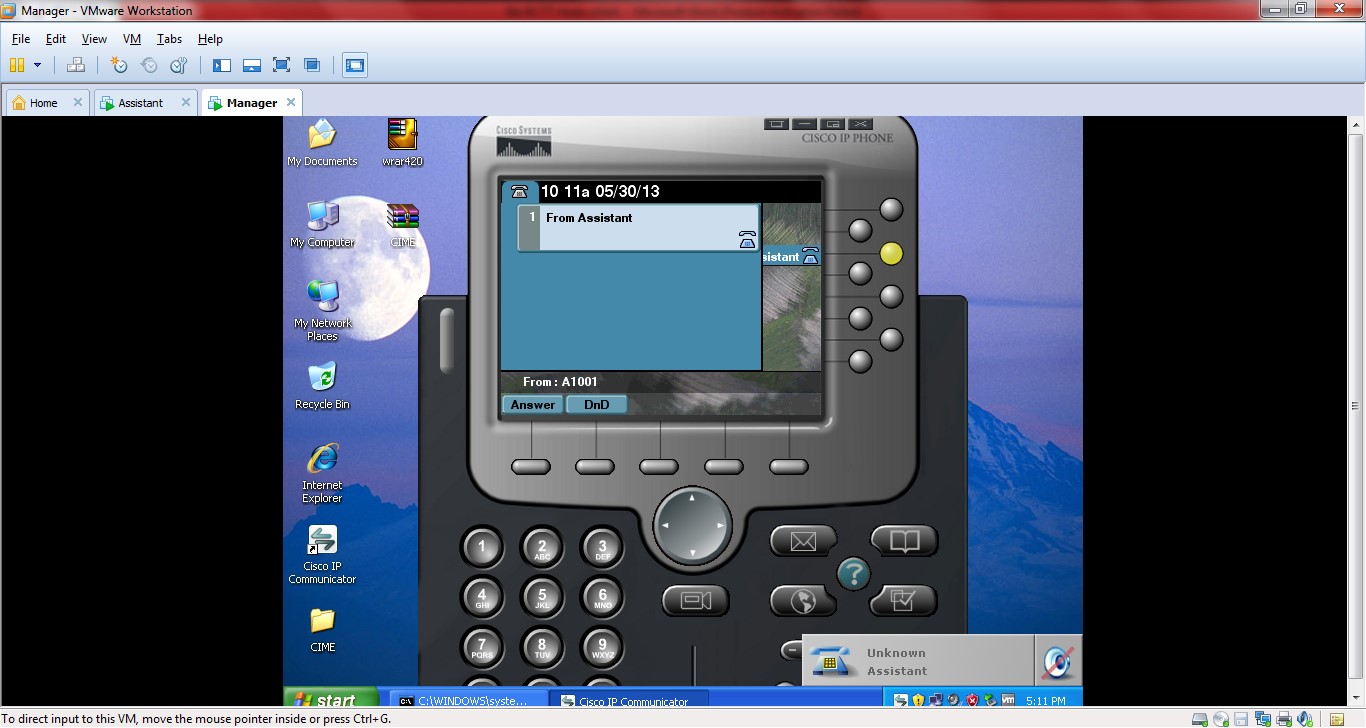Screen dimensions: 1366x728
Task: Select the Recycle Bin icon
Action: point(322,386)
